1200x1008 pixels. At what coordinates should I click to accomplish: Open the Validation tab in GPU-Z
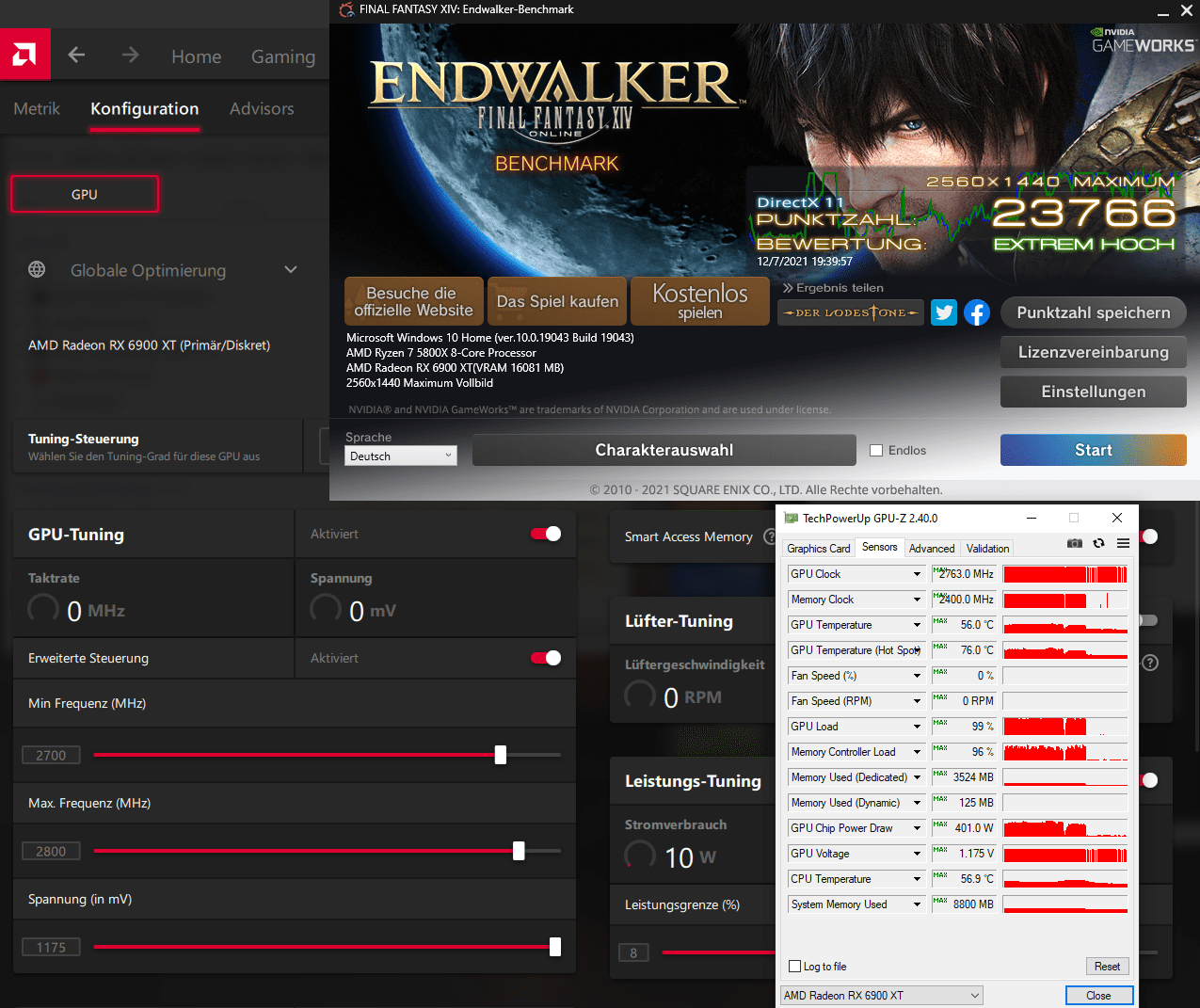tap(987, 548)
